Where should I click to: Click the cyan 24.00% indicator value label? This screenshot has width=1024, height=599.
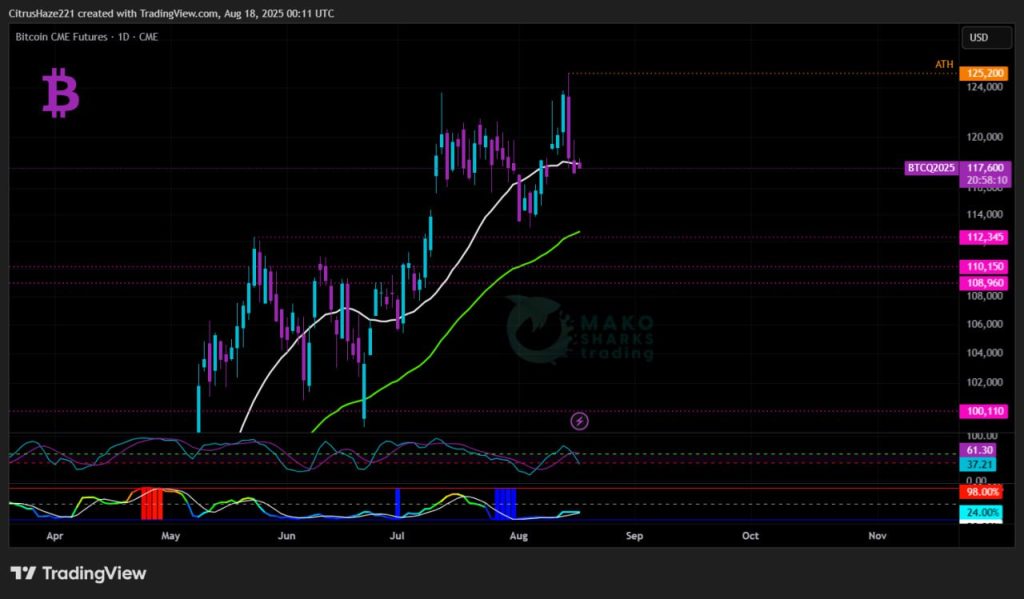[980, 512]
